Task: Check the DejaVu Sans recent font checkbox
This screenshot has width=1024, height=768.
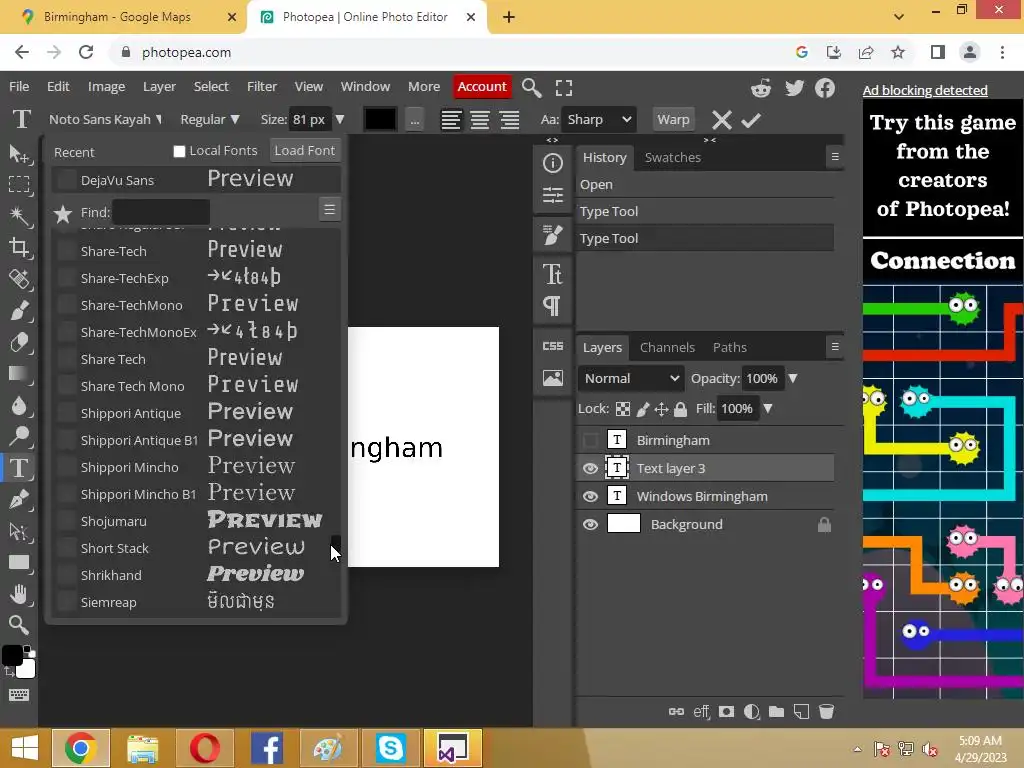Action: point(67,180)
